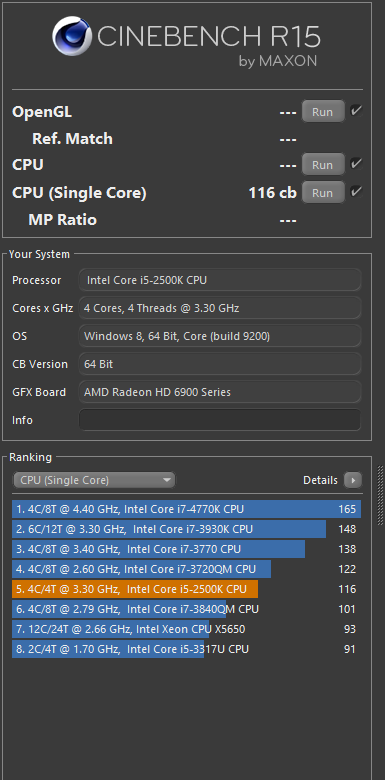
Task: Toggle the OpenGL test checkbox
Action: [356, 111]
